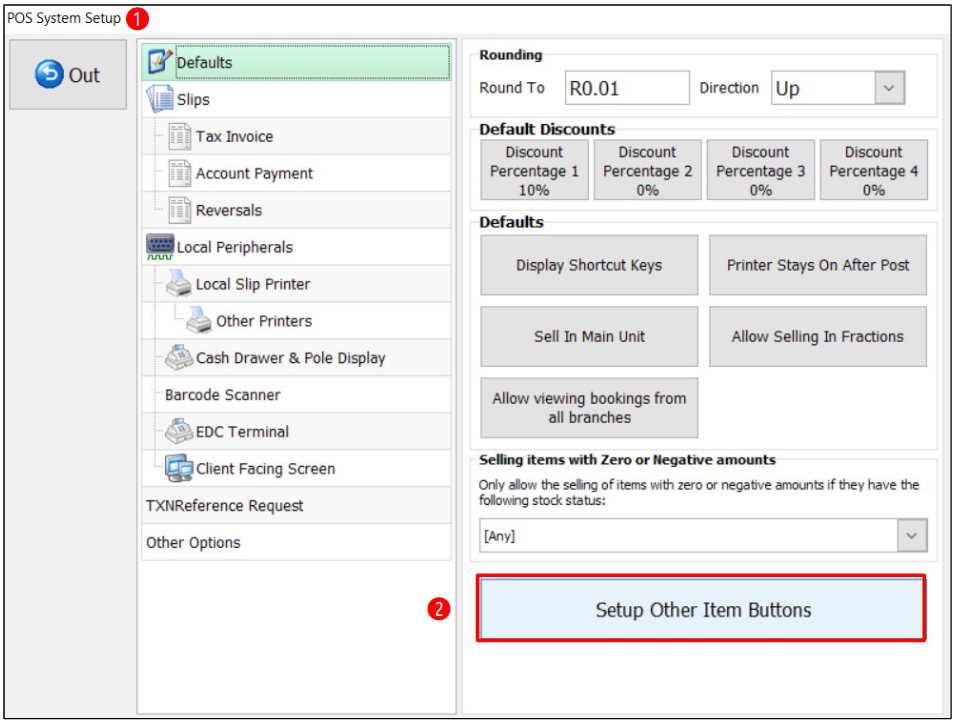Click the Slips pages icon
This screenshot has height=722, width=956.
tap(160, 99)
